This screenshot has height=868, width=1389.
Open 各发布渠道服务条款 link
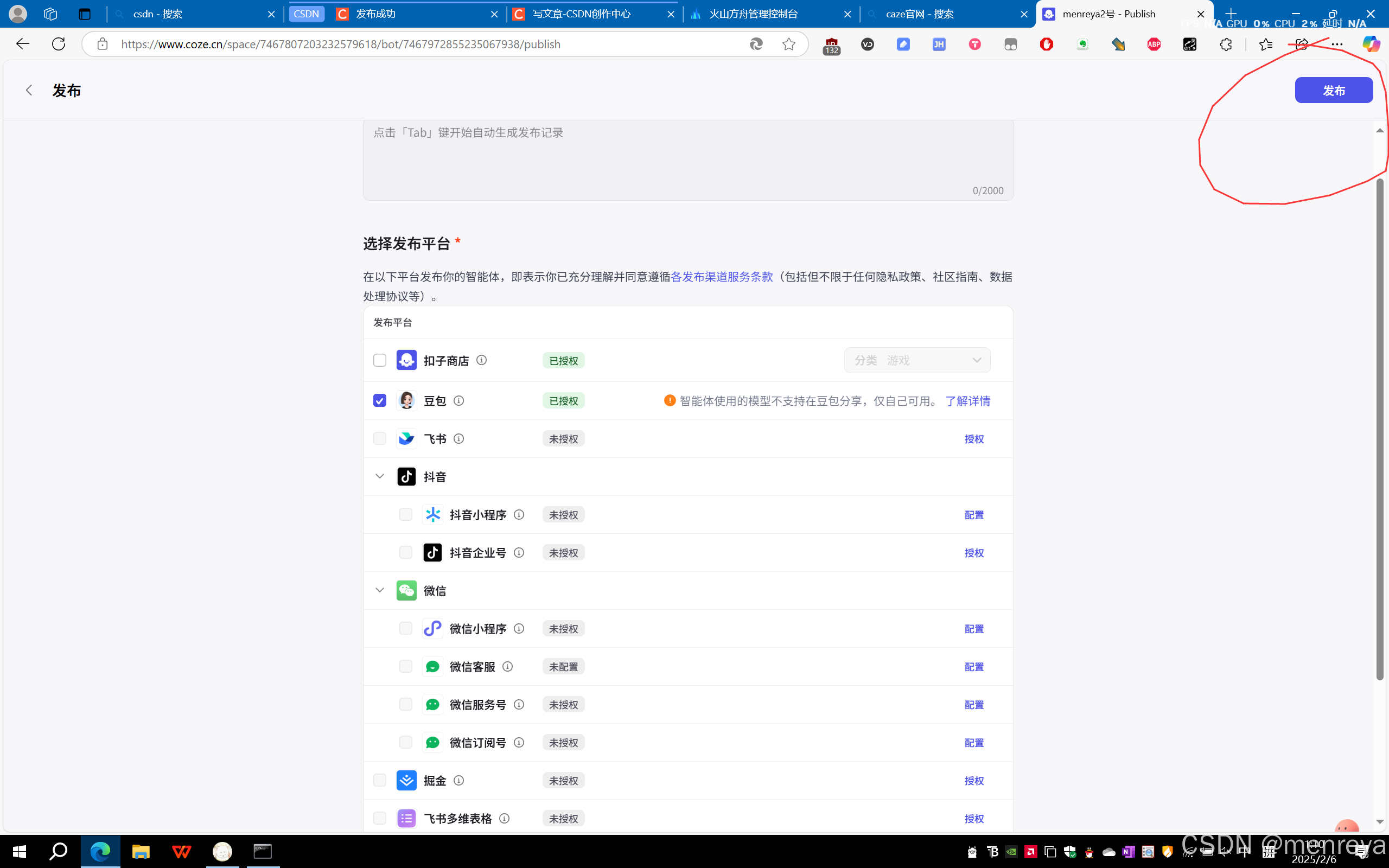tap(722, 277)
